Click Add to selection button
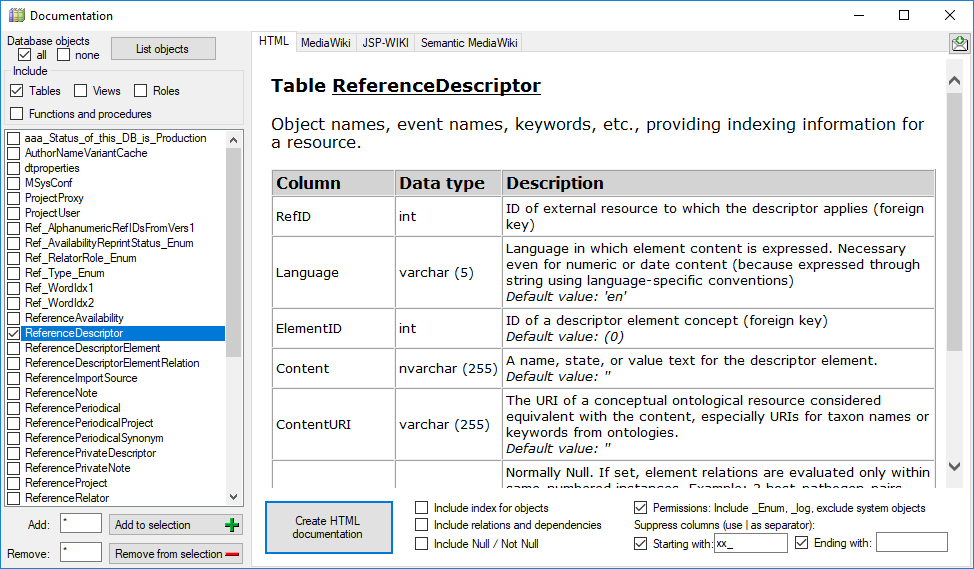 pyautogui.click(x=175, y=525)
